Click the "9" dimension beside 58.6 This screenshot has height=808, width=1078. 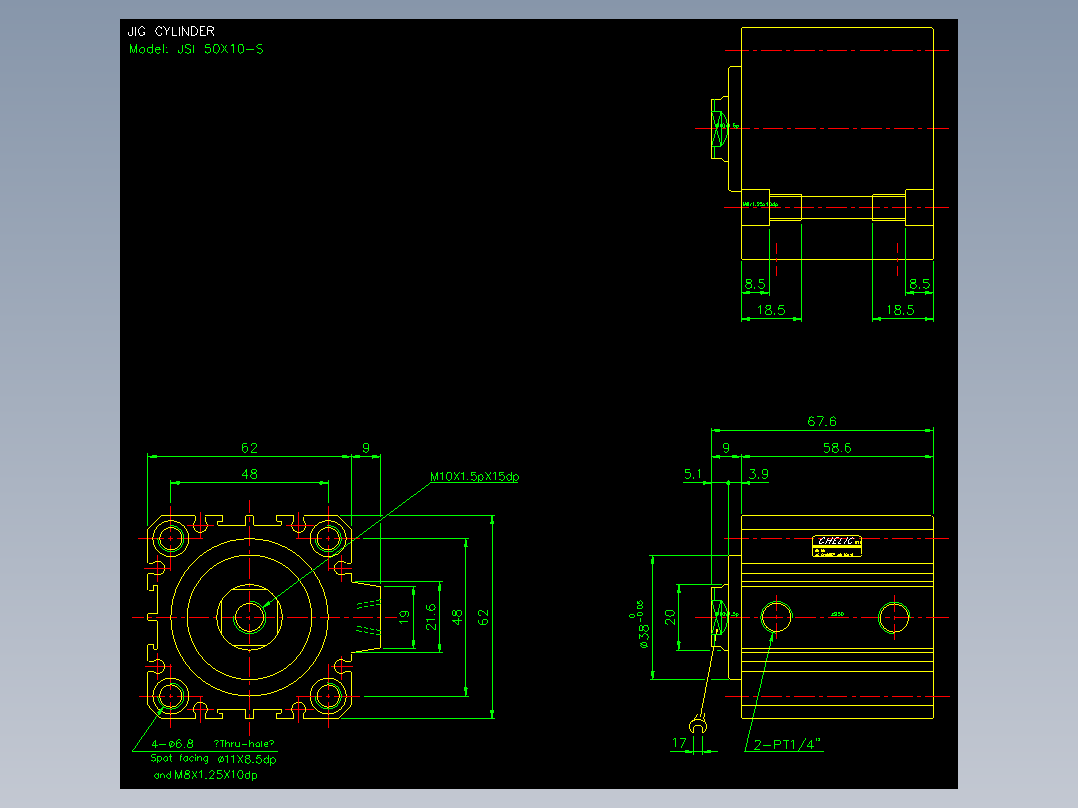(726, 448)
